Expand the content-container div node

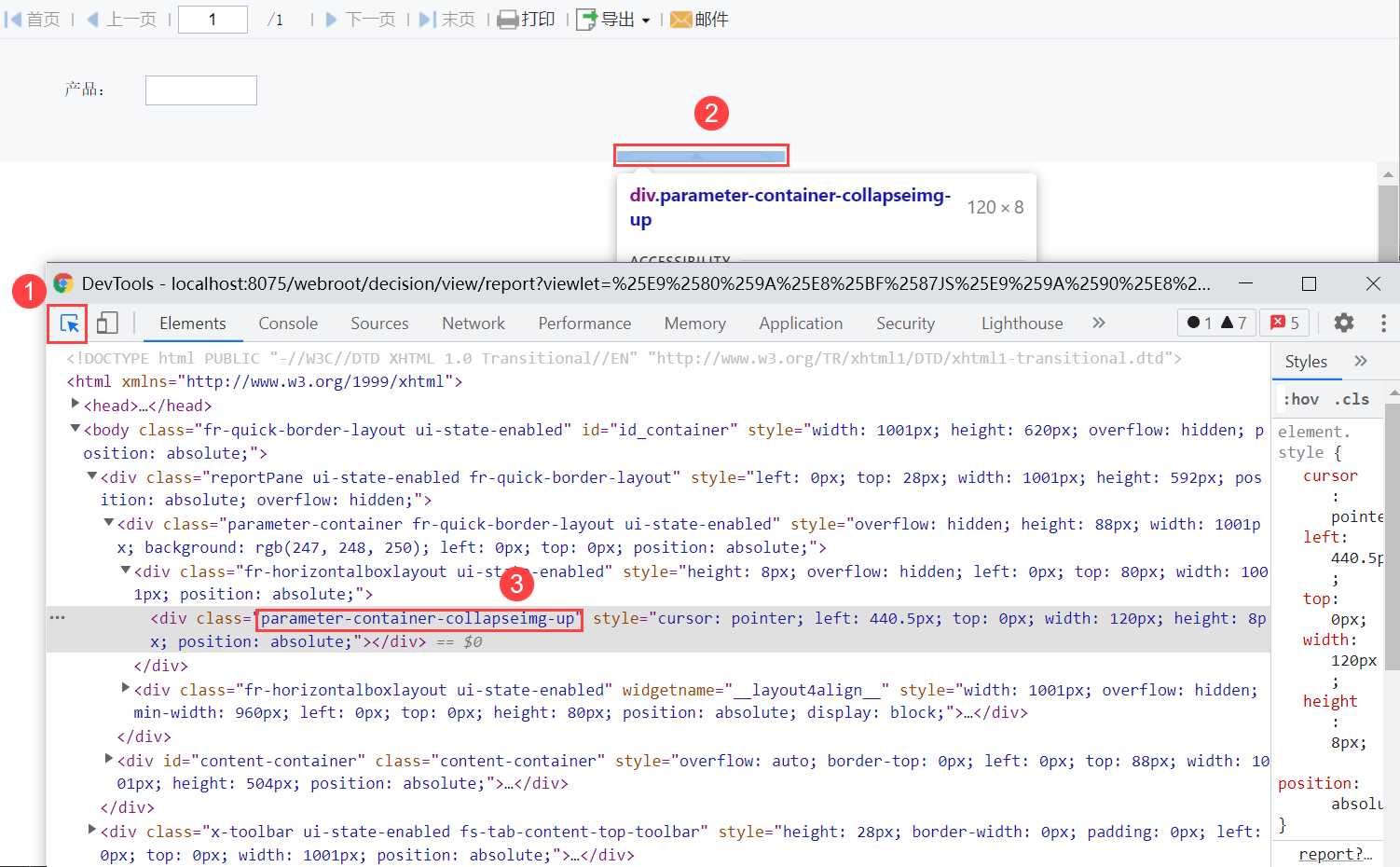click(x=108, y=759)
